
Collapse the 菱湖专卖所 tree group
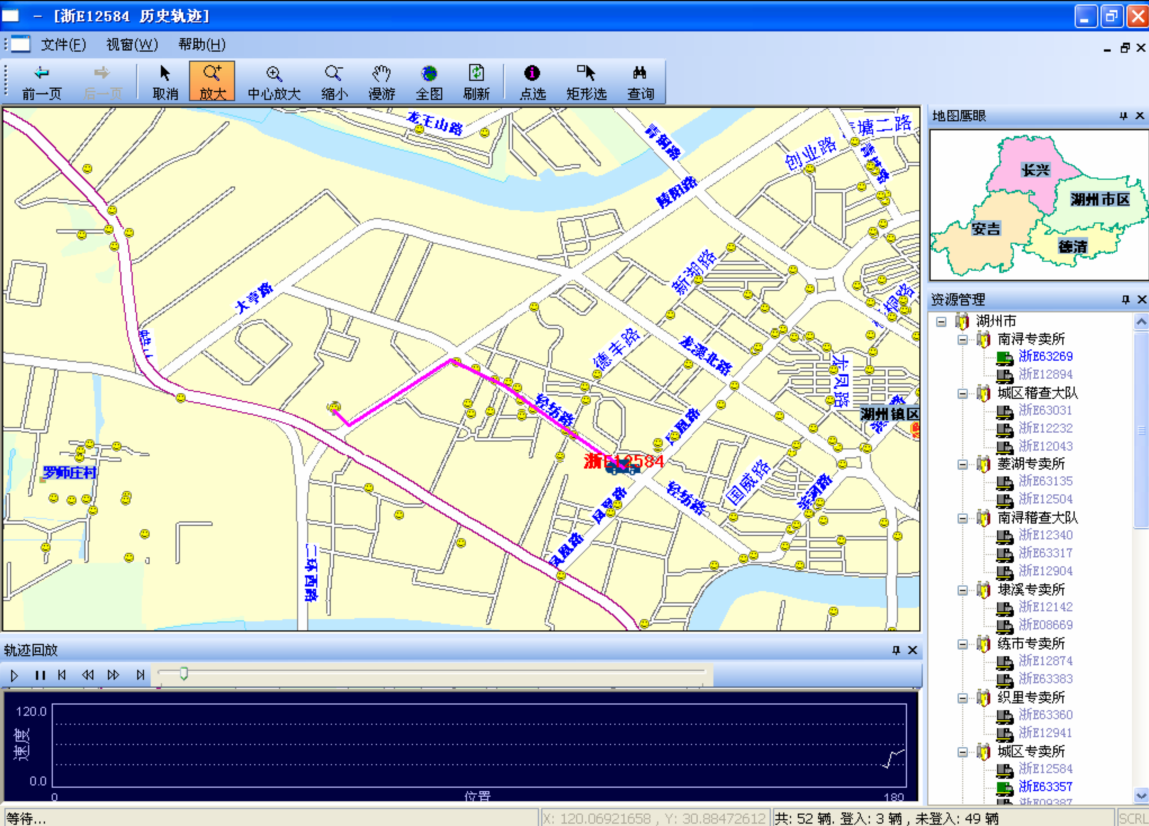tap(962, 465)
